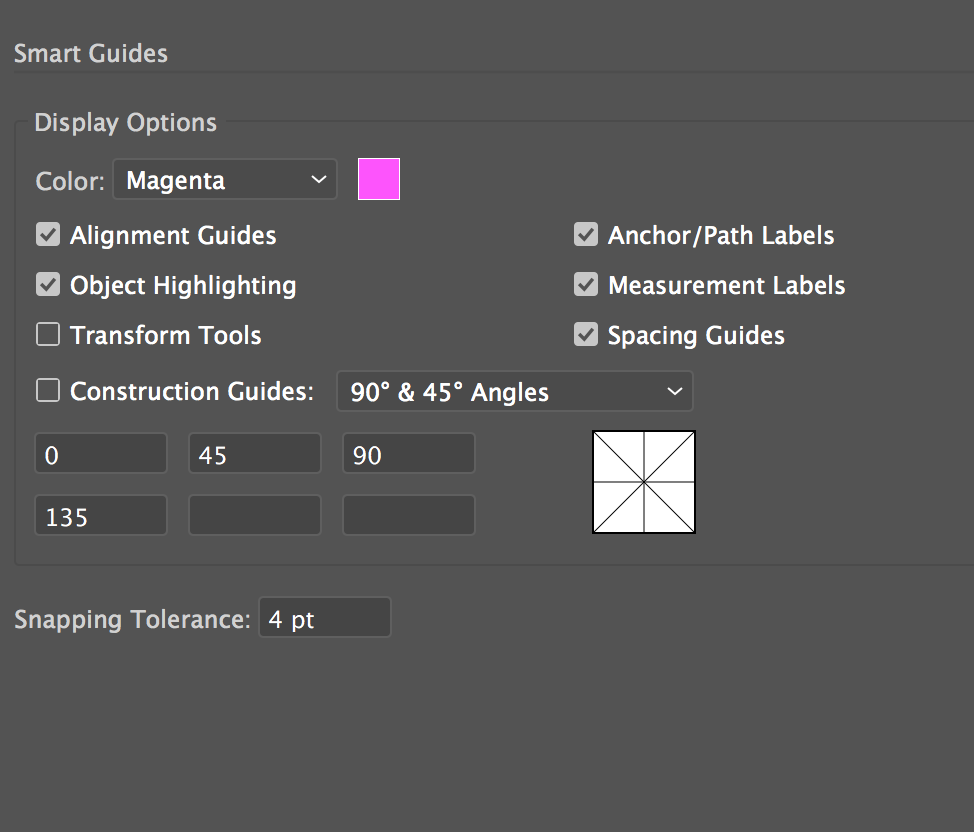974x832 pixels.
Task: Toggle Measurement Labels checkbox off
Action: 586,286
